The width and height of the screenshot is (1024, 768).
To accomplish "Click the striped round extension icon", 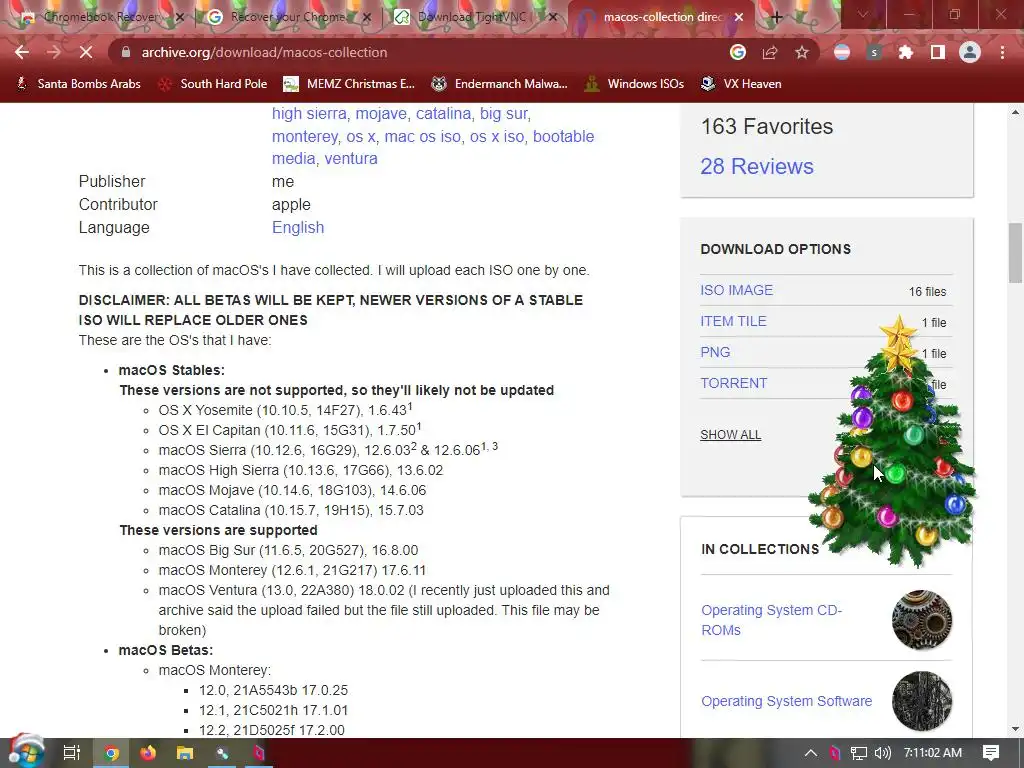I will pyautogui.click(x=842, y=52).
